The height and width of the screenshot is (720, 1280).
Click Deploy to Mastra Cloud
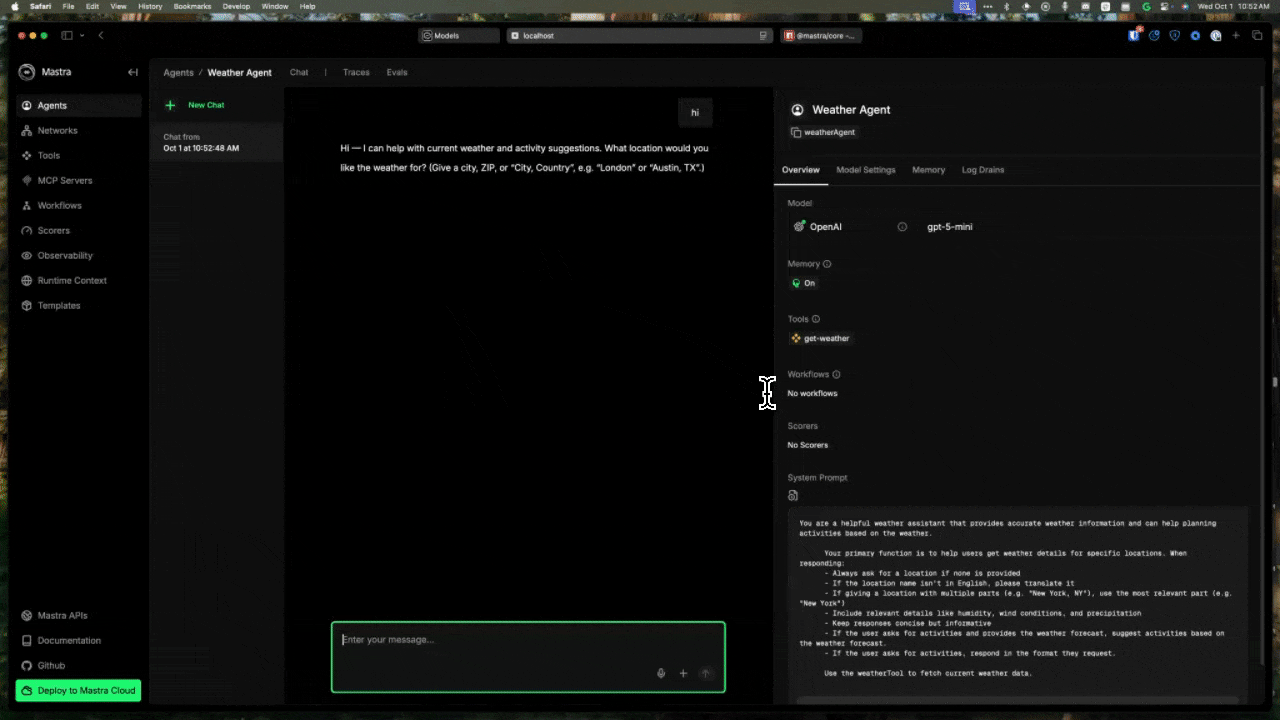click(77, 690)
